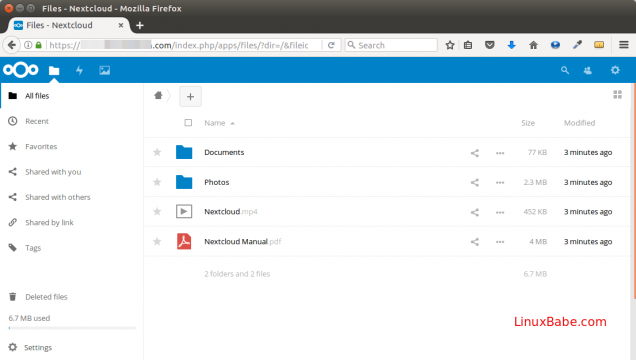Show bookmarks list icon

pos(468,45)
